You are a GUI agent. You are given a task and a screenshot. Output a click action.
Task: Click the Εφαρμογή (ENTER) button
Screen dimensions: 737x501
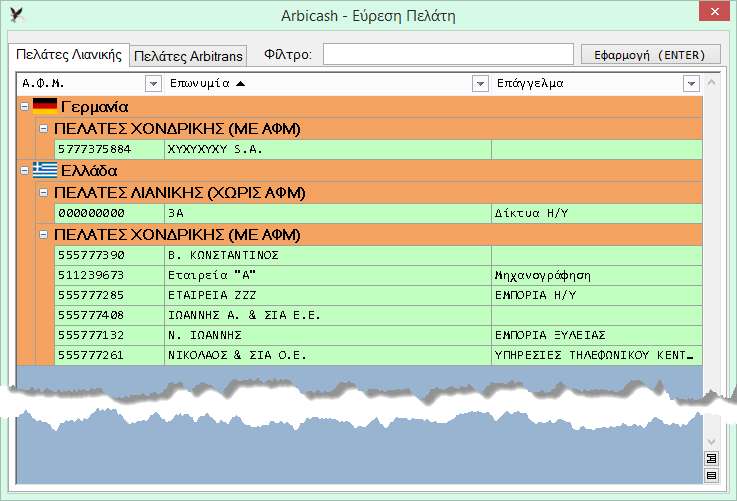click(x=651, y=55)
